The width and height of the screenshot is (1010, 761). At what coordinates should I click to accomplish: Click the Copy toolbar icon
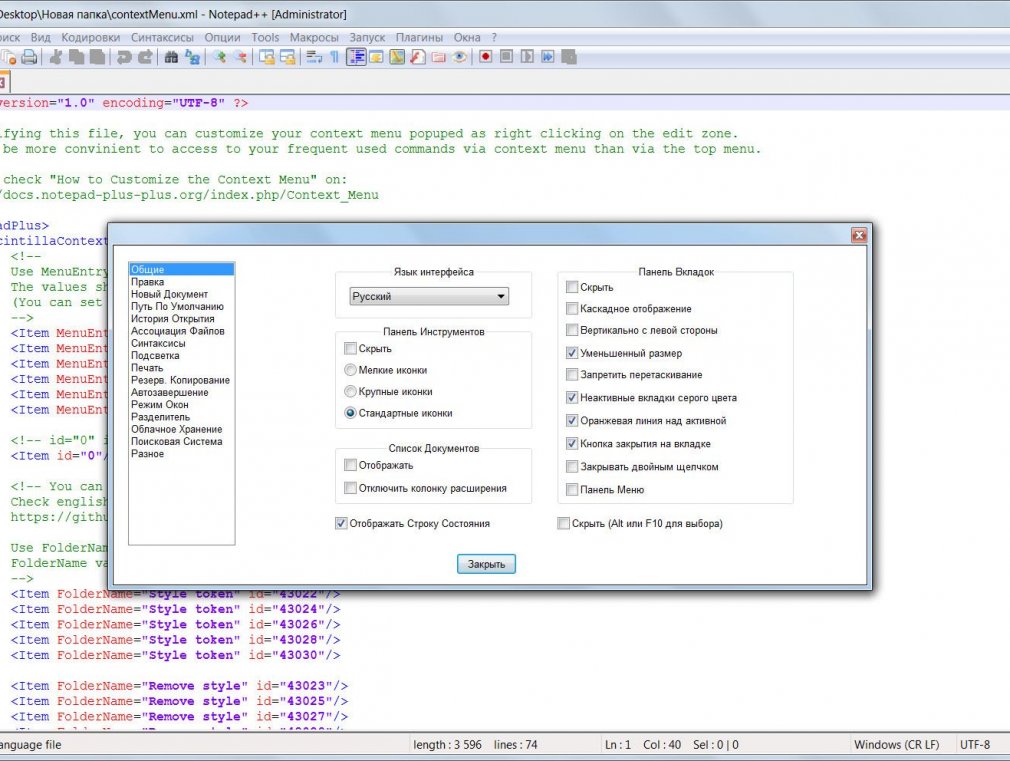click(x=77, y=57)
